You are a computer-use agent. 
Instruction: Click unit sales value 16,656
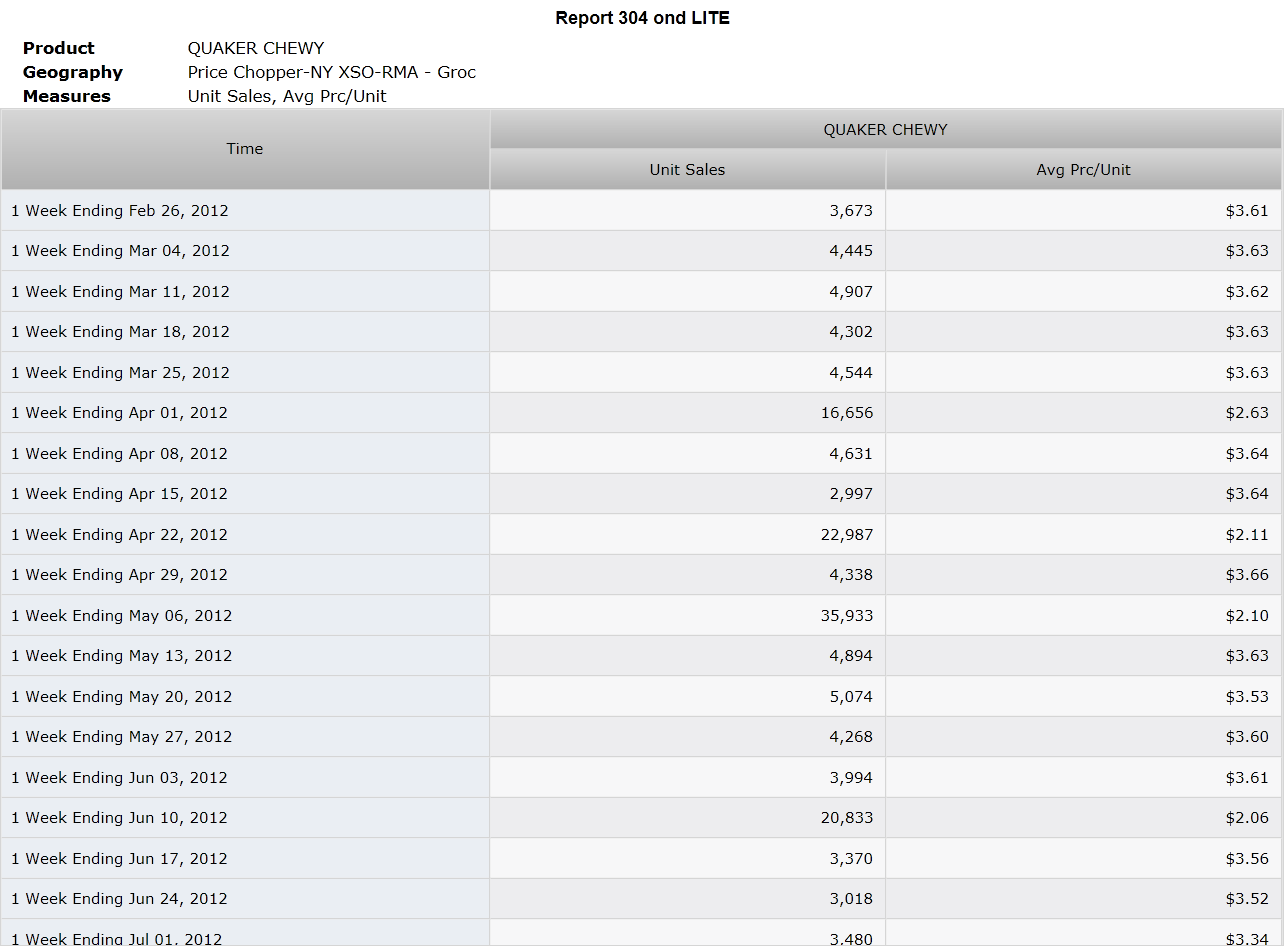(x=847, y=413)
